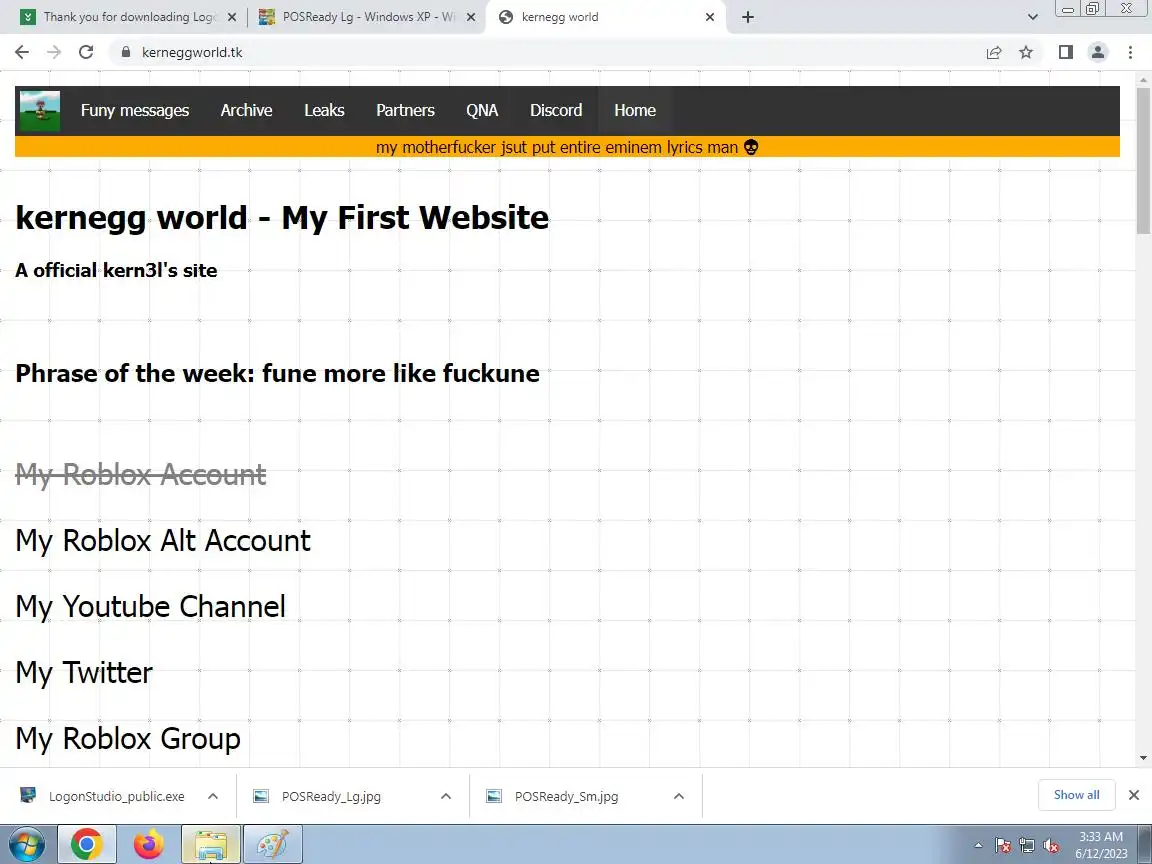Open Paint from the taskbar
Viewport: 1152px width, 864px height.
click(273, 844)
